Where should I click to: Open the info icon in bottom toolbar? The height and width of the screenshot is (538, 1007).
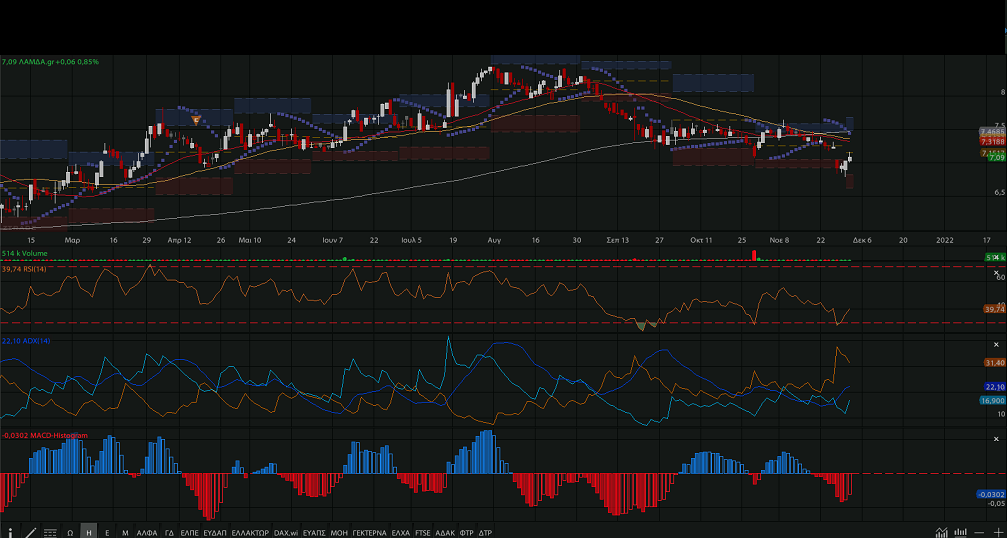[10, 532]
